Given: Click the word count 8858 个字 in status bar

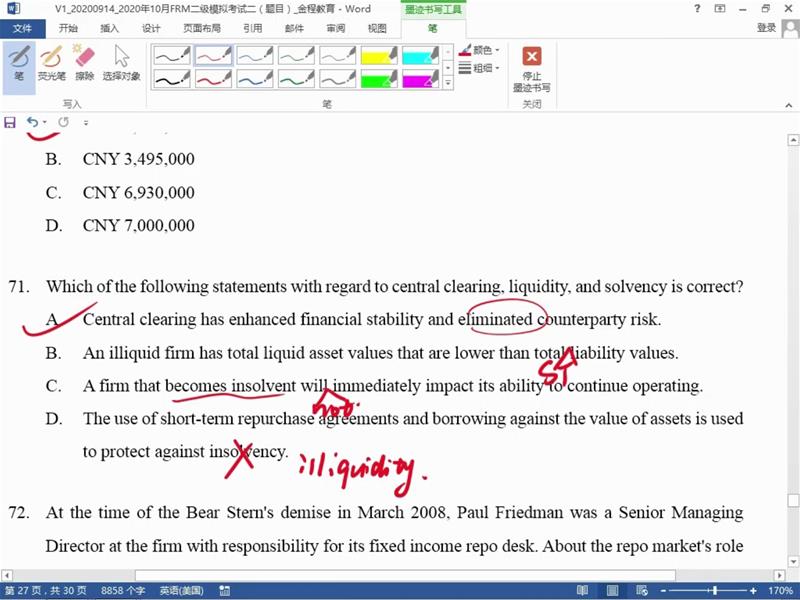Looking at the screenshot, I should [125, 591].
